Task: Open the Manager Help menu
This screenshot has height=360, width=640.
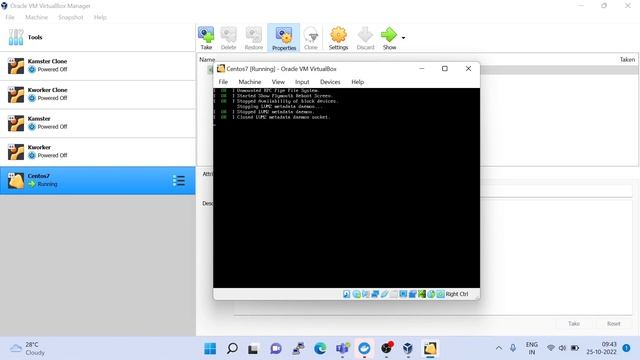Action: click(x=100, y=17)
